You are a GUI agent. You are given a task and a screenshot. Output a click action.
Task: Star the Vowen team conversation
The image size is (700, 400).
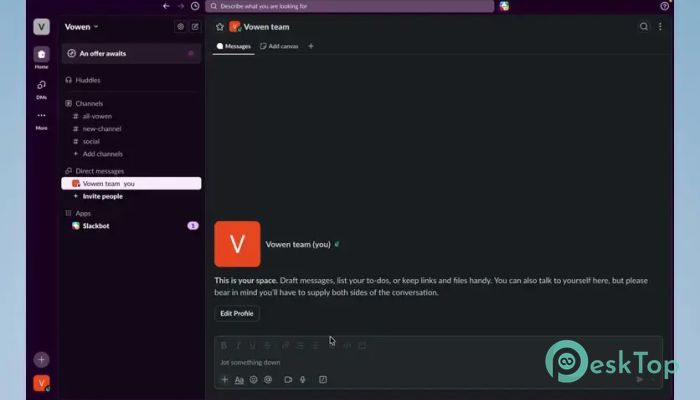click(220, 27)
